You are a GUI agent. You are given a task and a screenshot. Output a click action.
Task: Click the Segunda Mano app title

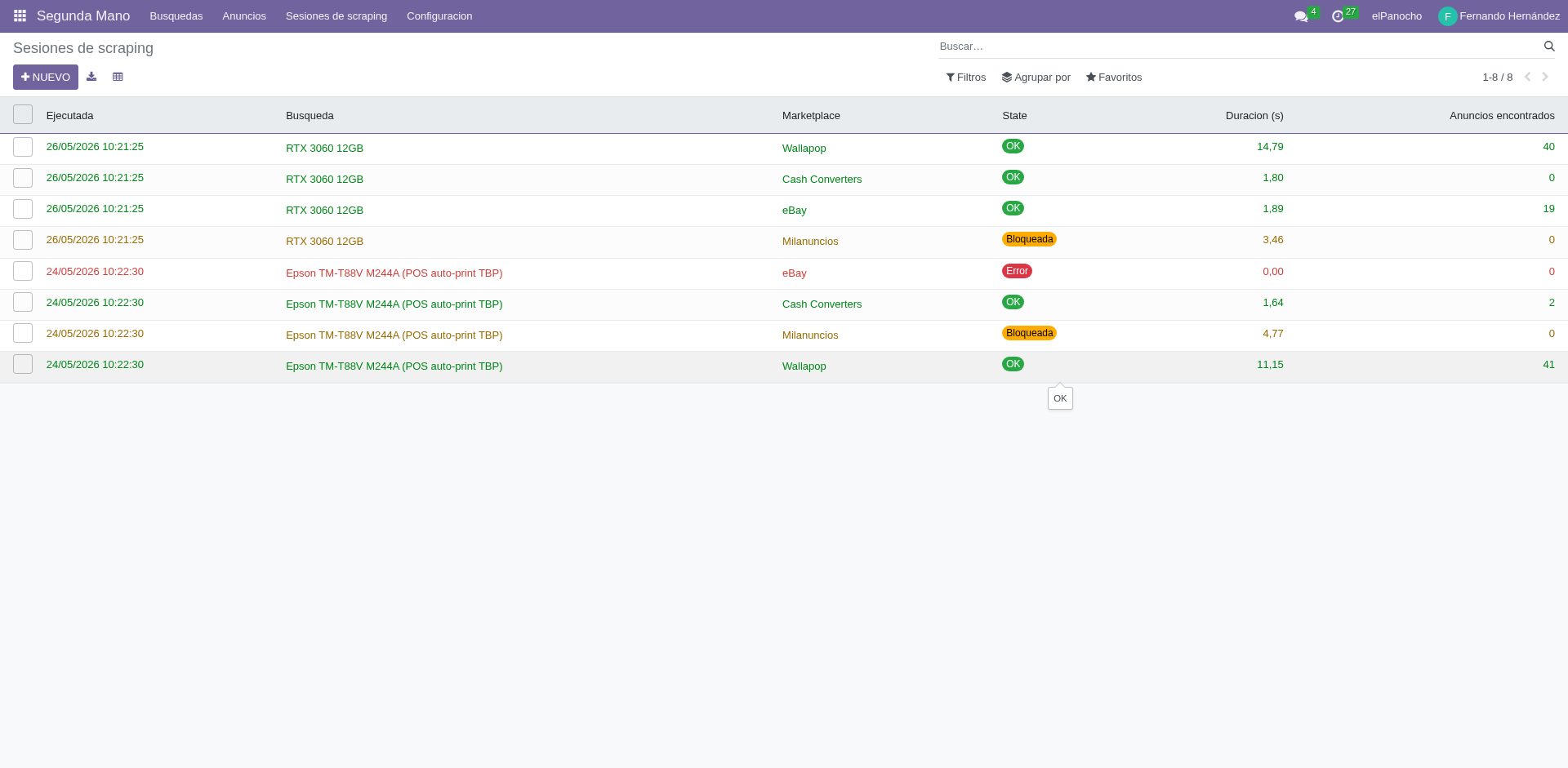(83, 16)
